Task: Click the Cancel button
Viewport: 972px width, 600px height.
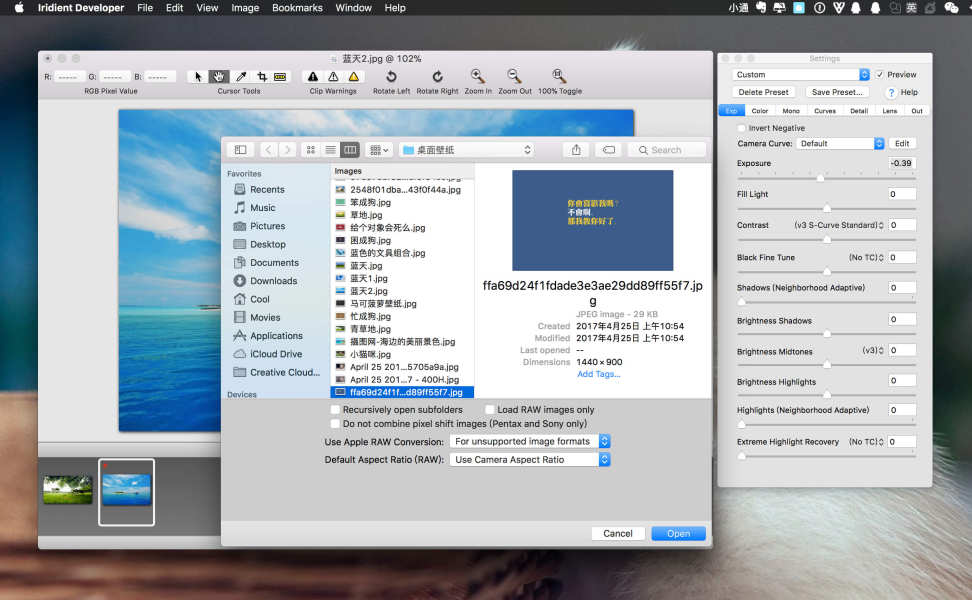Action: (x=618, y=534)
